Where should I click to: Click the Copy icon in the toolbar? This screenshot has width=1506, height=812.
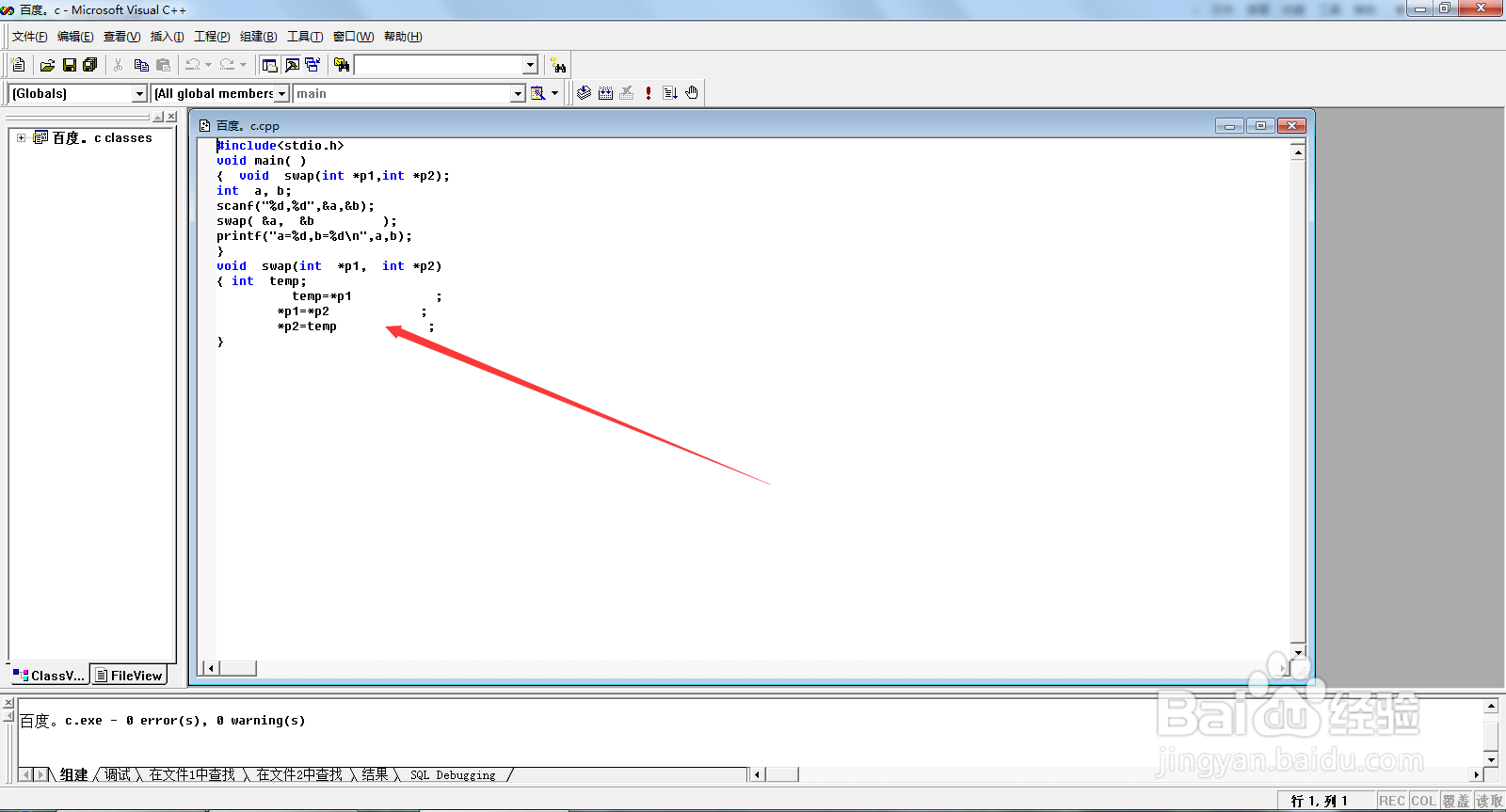tap(141, 65)
